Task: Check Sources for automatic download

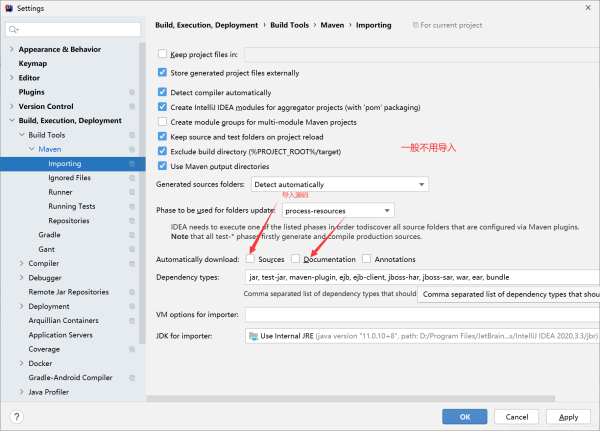Action: (250, 259)
